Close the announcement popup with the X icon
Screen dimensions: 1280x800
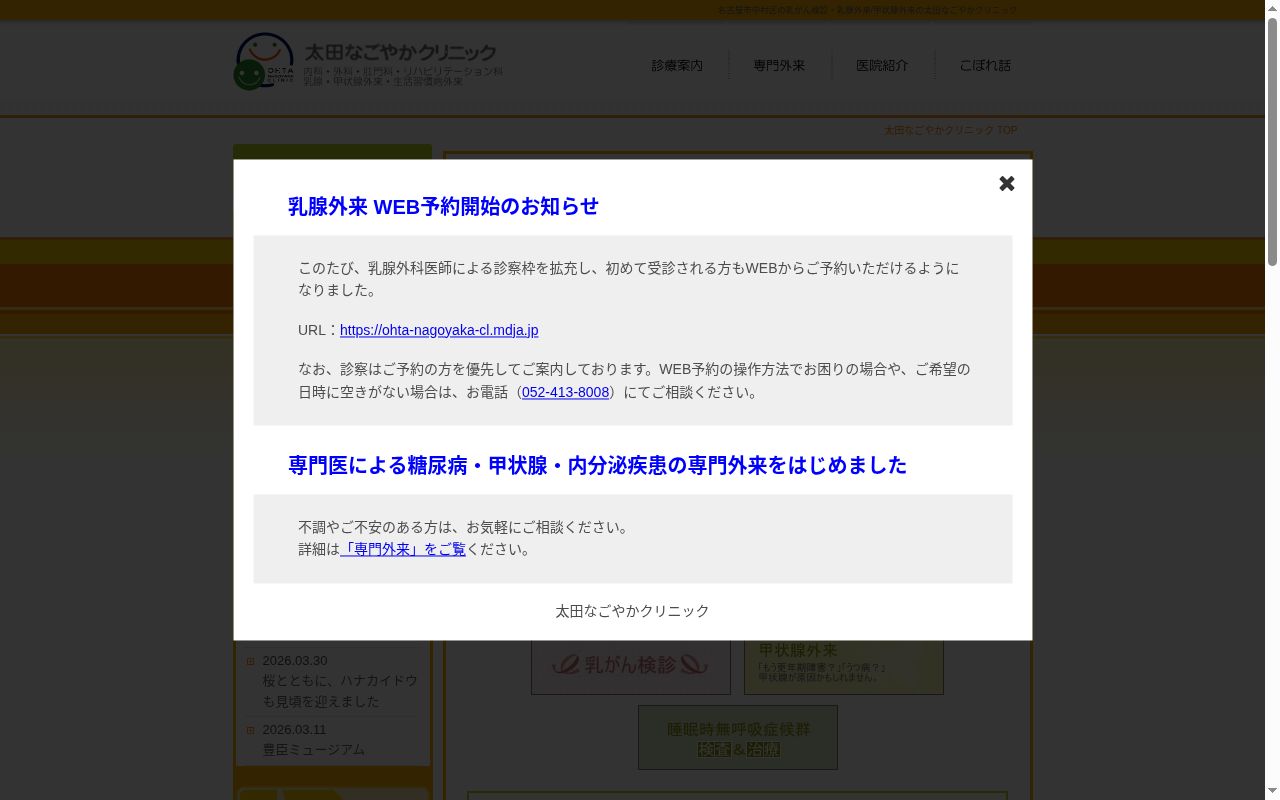coord(1007,183)
